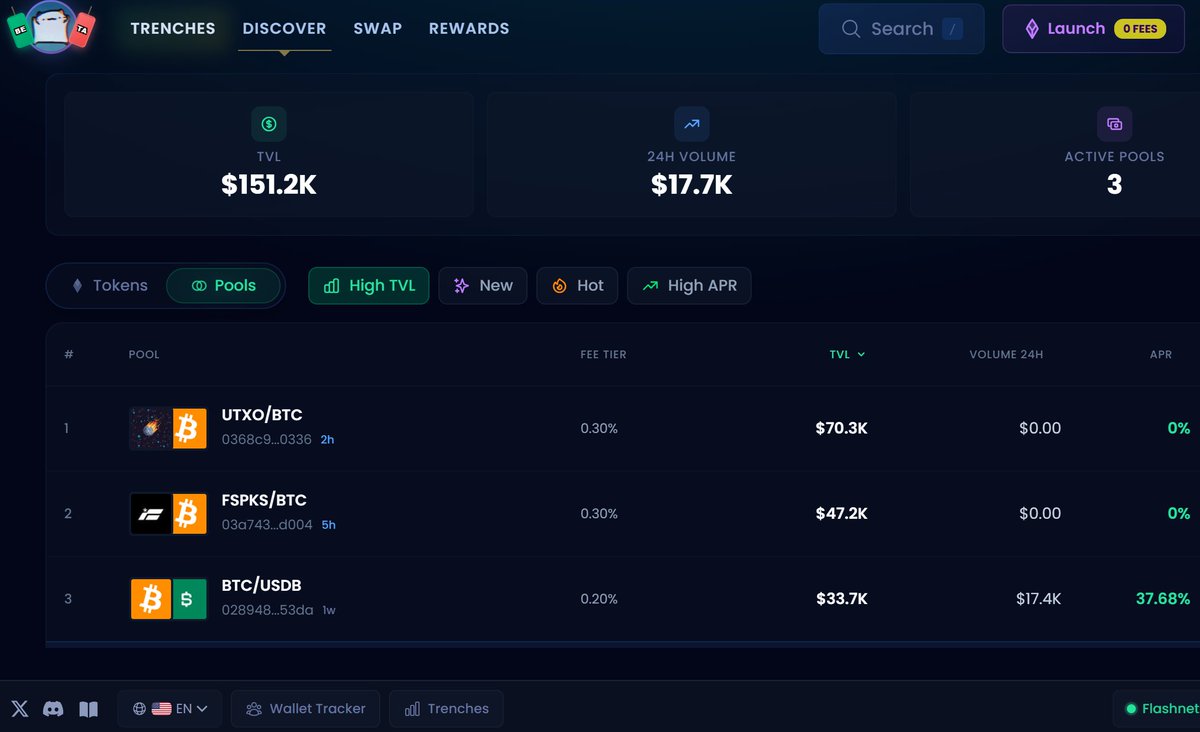Viewport: 1200px width, 732px height.
Task: Click the $151.2K TVL stat
Action: tap(269, 185)
